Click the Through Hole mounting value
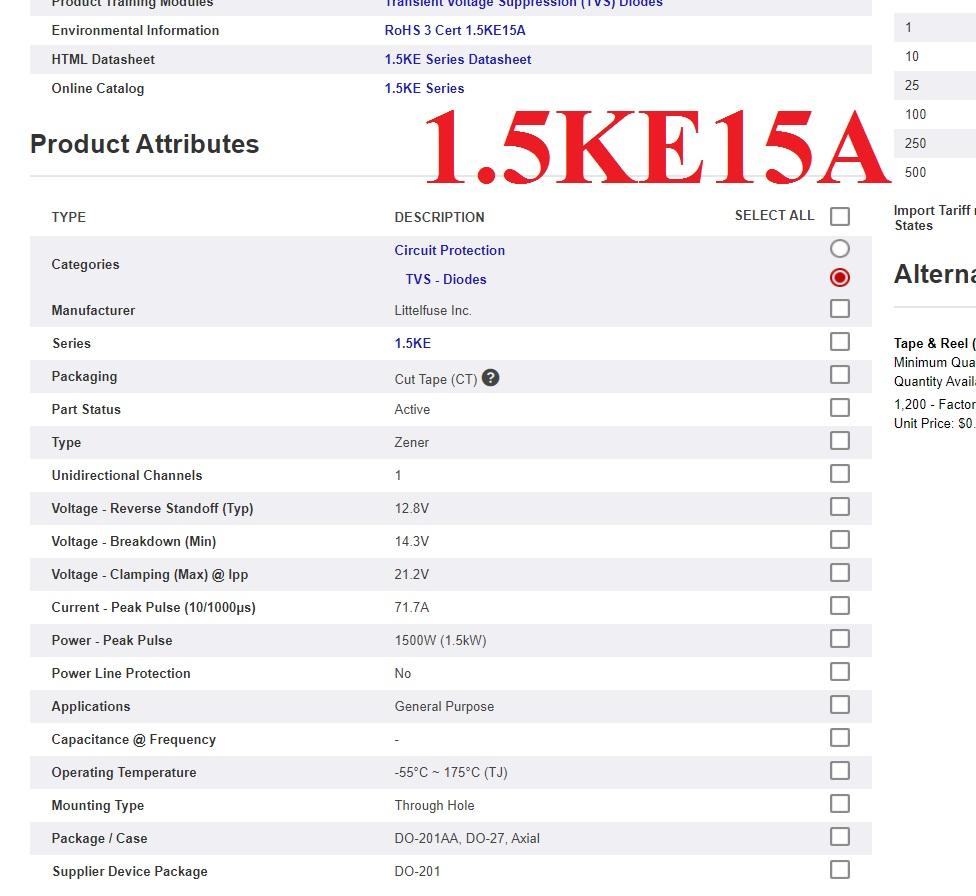Screen dimensions: 976x896 coord(434,805)
